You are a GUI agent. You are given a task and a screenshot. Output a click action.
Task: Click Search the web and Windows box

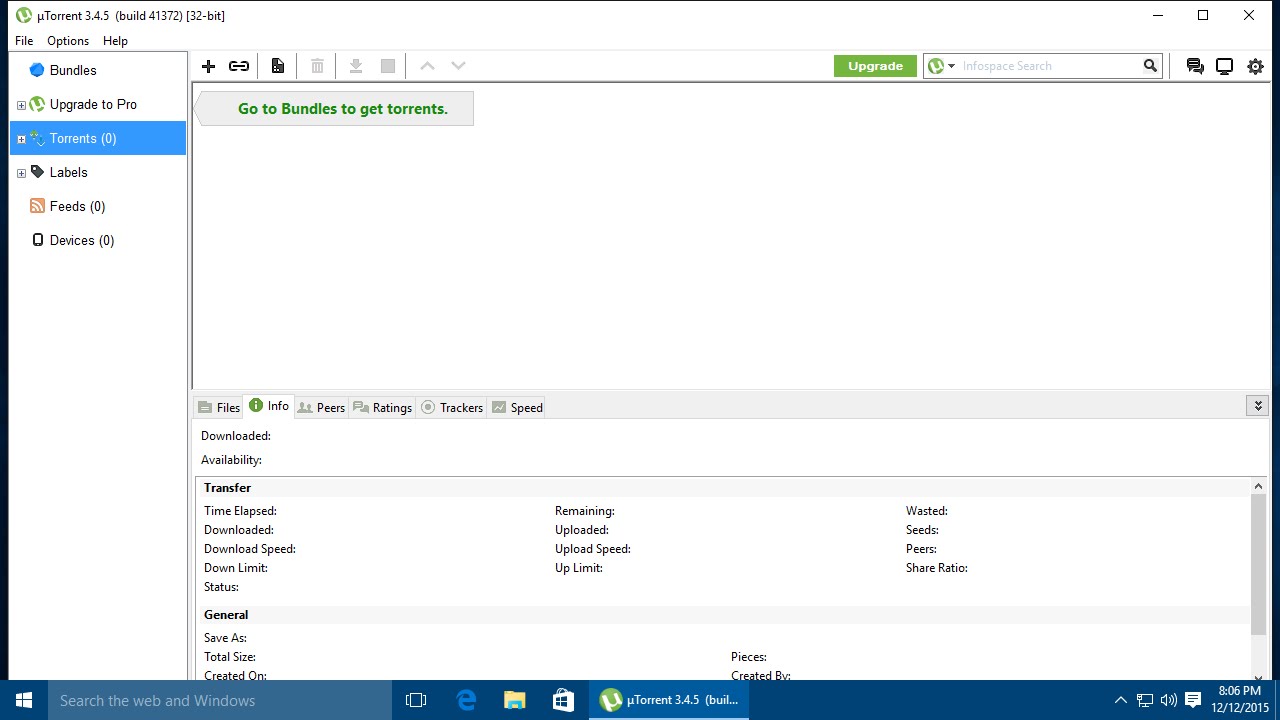[x=220, y=700]
